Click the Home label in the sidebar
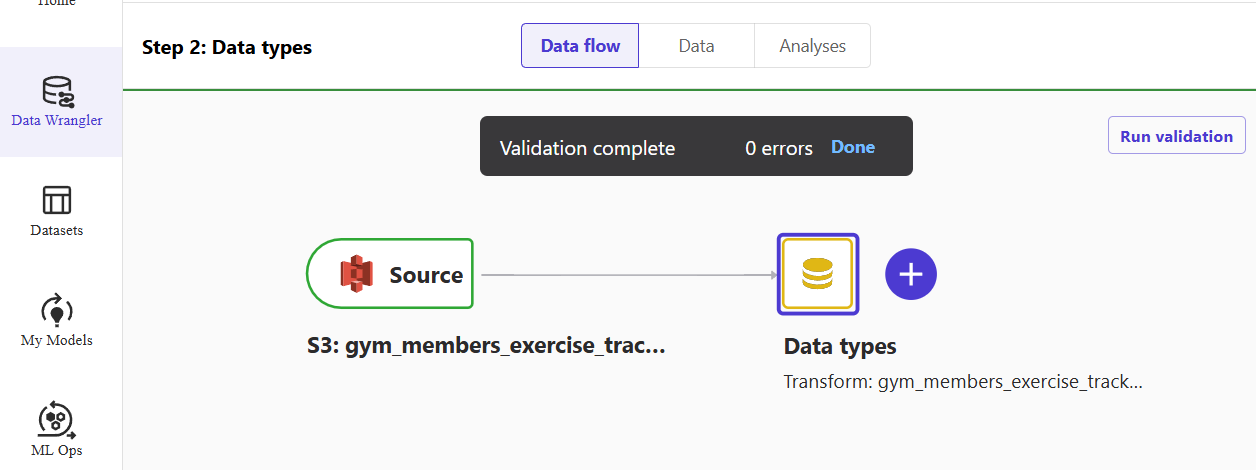 57,3
